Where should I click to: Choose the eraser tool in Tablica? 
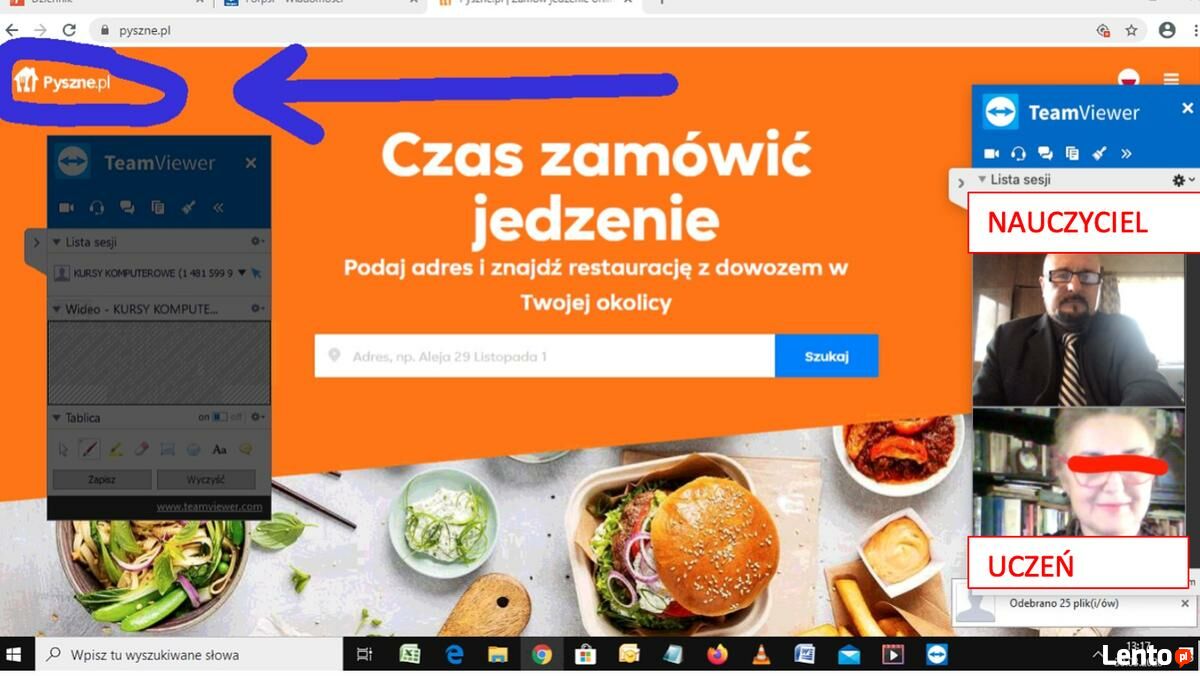[x=141, y=450]
